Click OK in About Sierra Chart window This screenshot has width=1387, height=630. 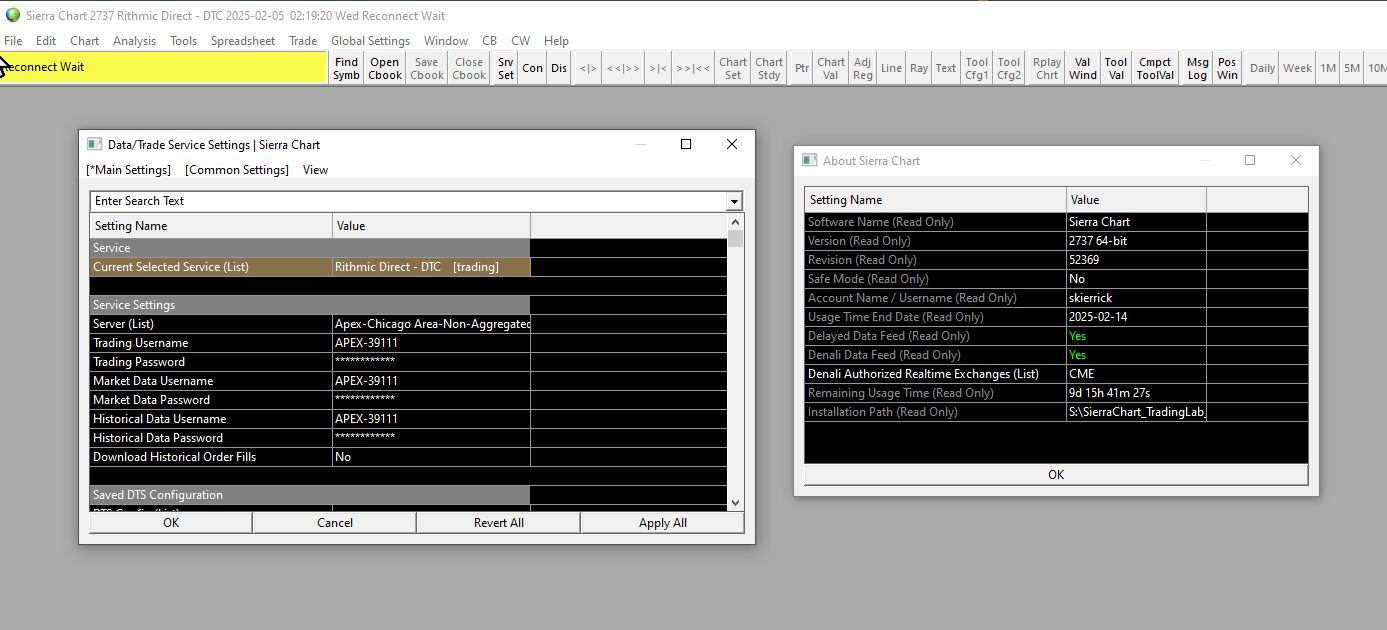[x=1056, y=475]
